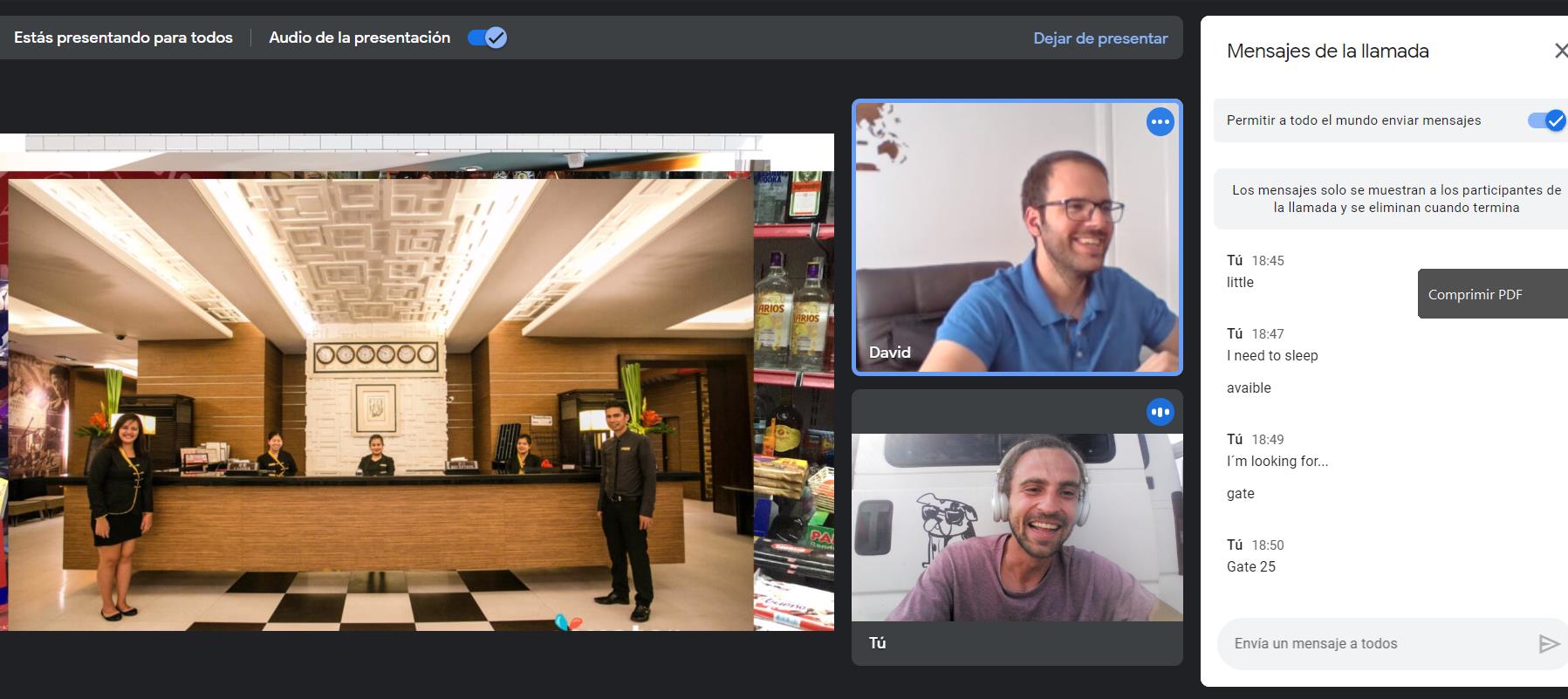
Task: Click the messages privacy notice text
Action: point(1395,199)
